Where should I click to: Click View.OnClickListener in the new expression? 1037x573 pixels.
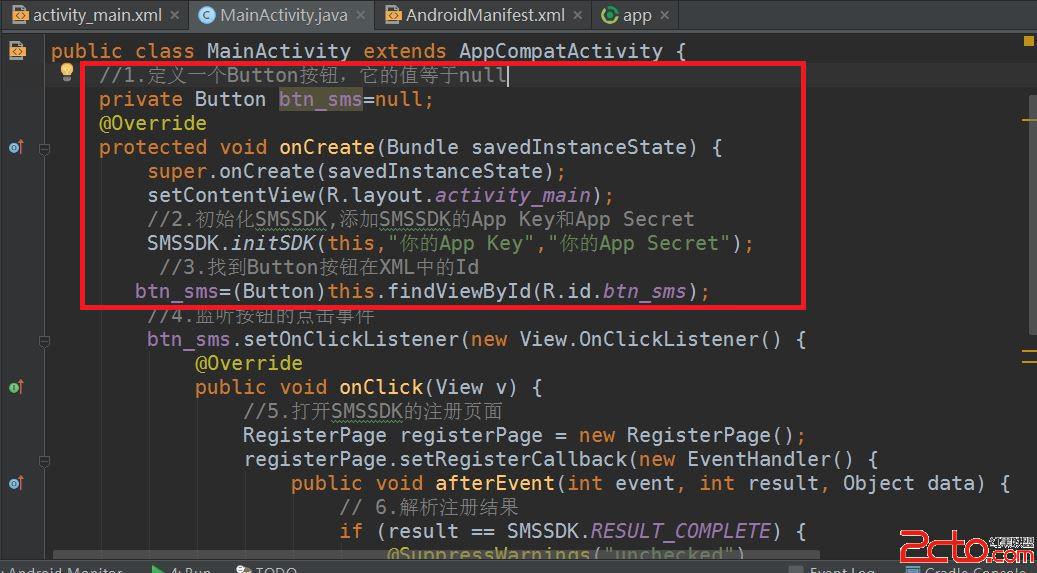pos(640,339)
